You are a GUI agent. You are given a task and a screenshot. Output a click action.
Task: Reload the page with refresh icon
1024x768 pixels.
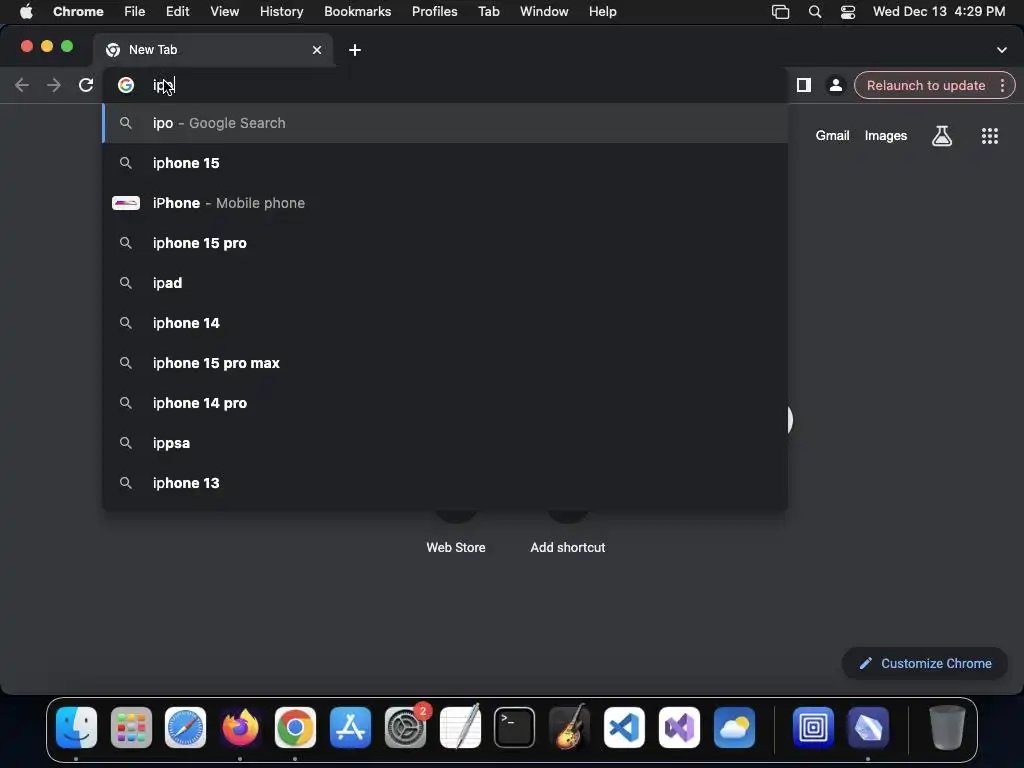coord(86,86)
